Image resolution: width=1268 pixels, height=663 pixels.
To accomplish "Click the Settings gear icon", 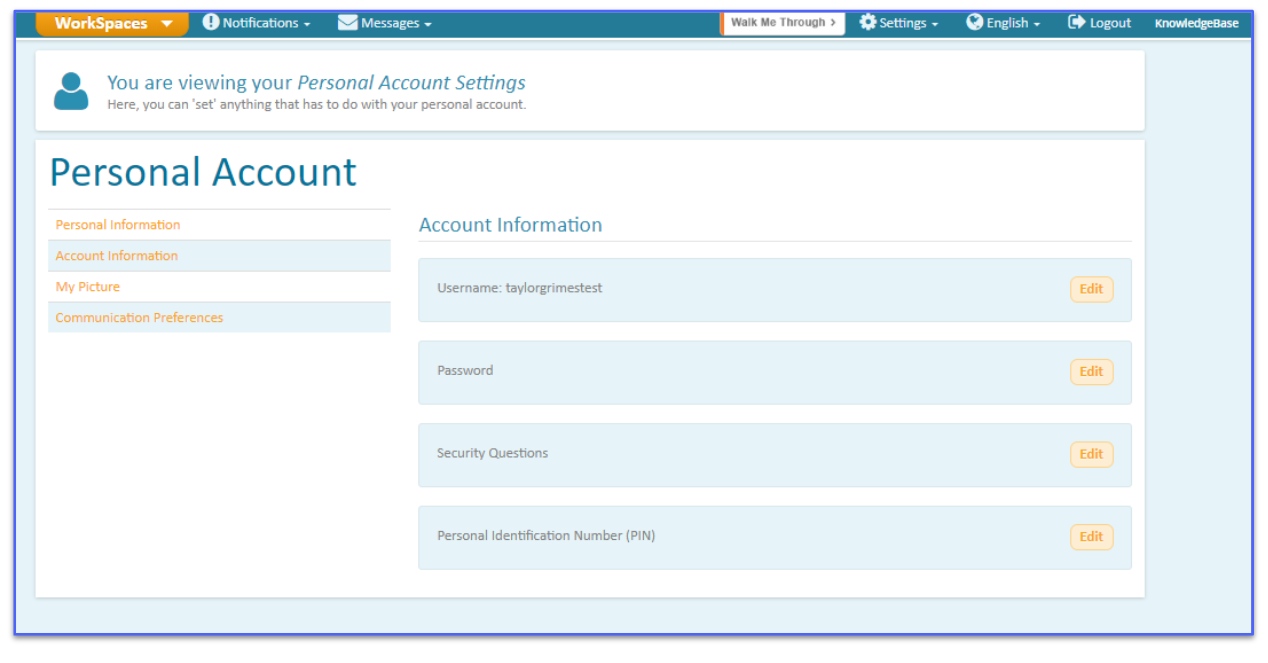I will 868,22.
